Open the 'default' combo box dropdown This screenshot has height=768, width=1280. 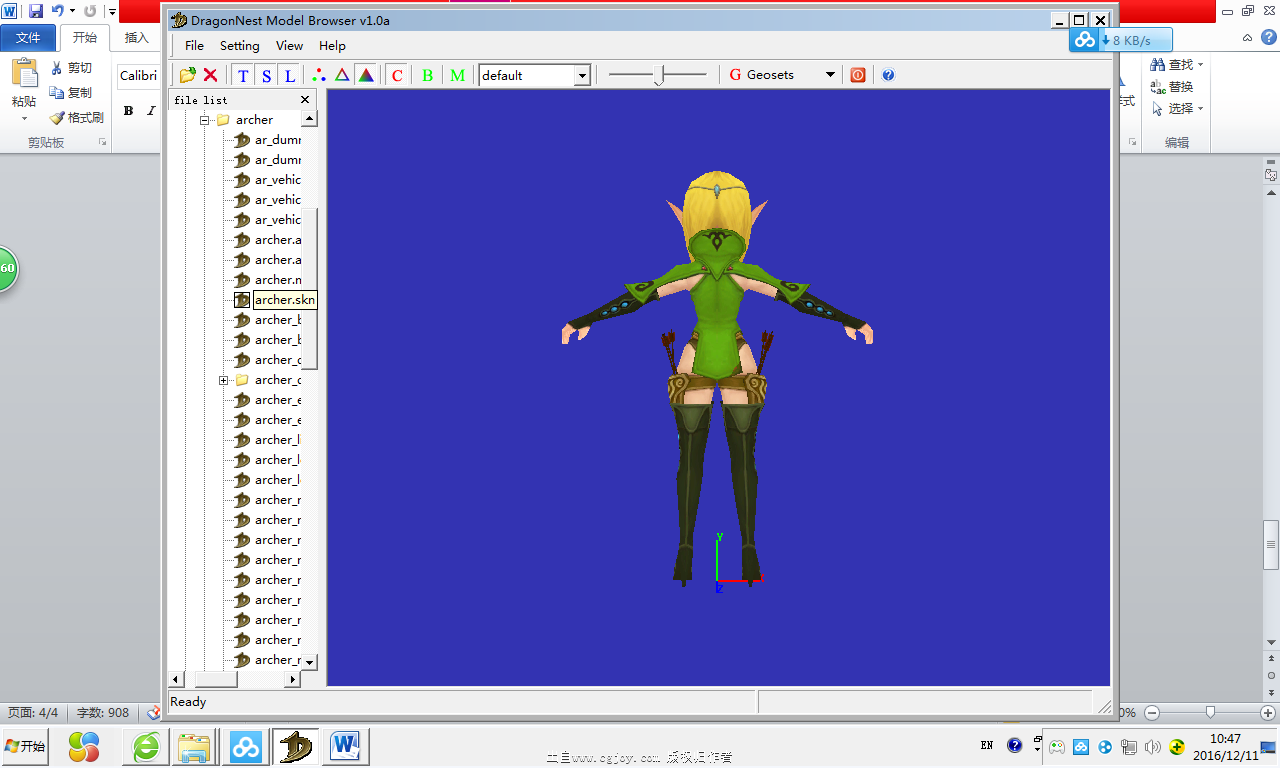[582, 75]
